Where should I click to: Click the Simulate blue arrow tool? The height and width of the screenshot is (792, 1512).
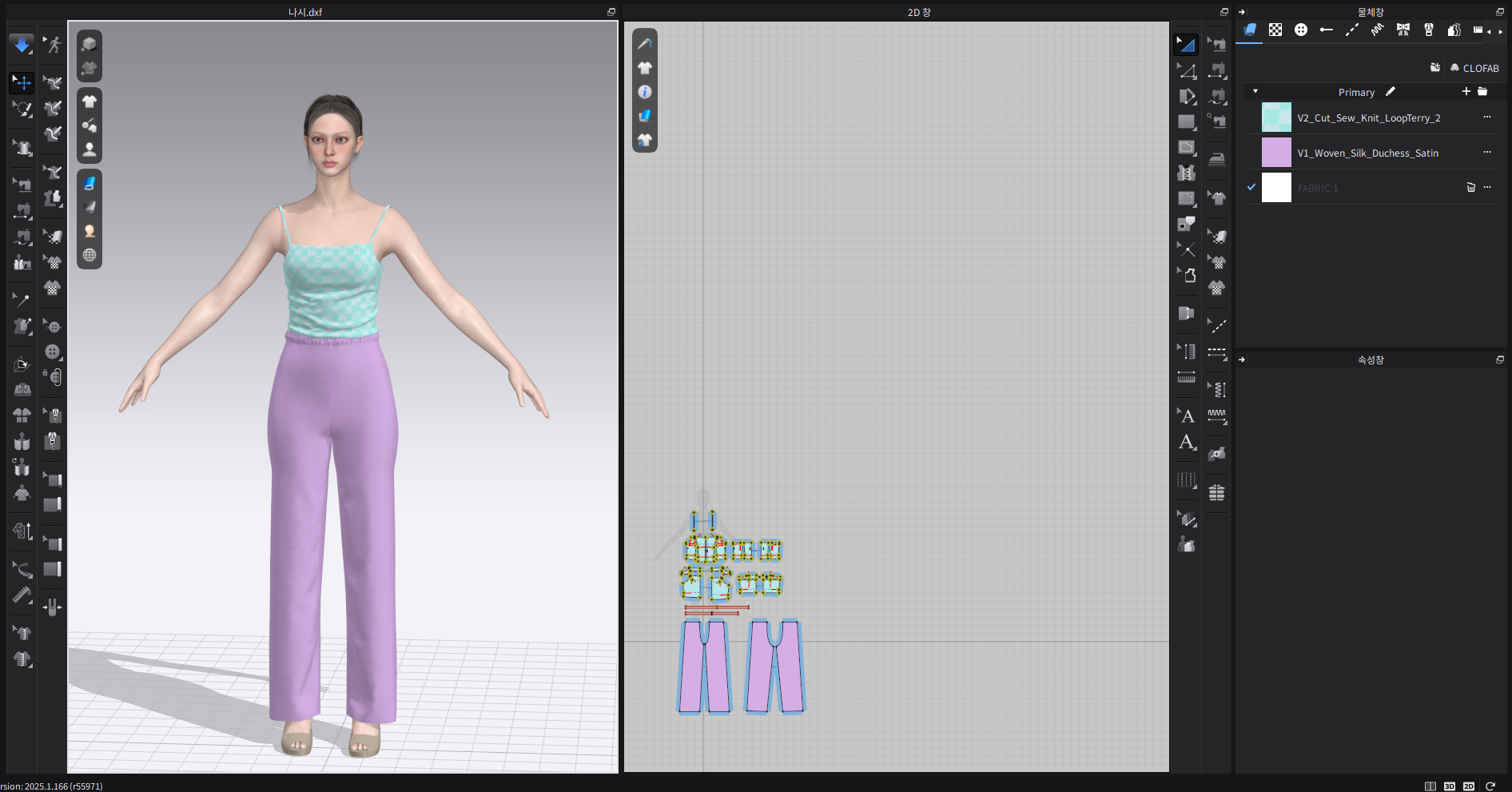[x=22, y=45]
